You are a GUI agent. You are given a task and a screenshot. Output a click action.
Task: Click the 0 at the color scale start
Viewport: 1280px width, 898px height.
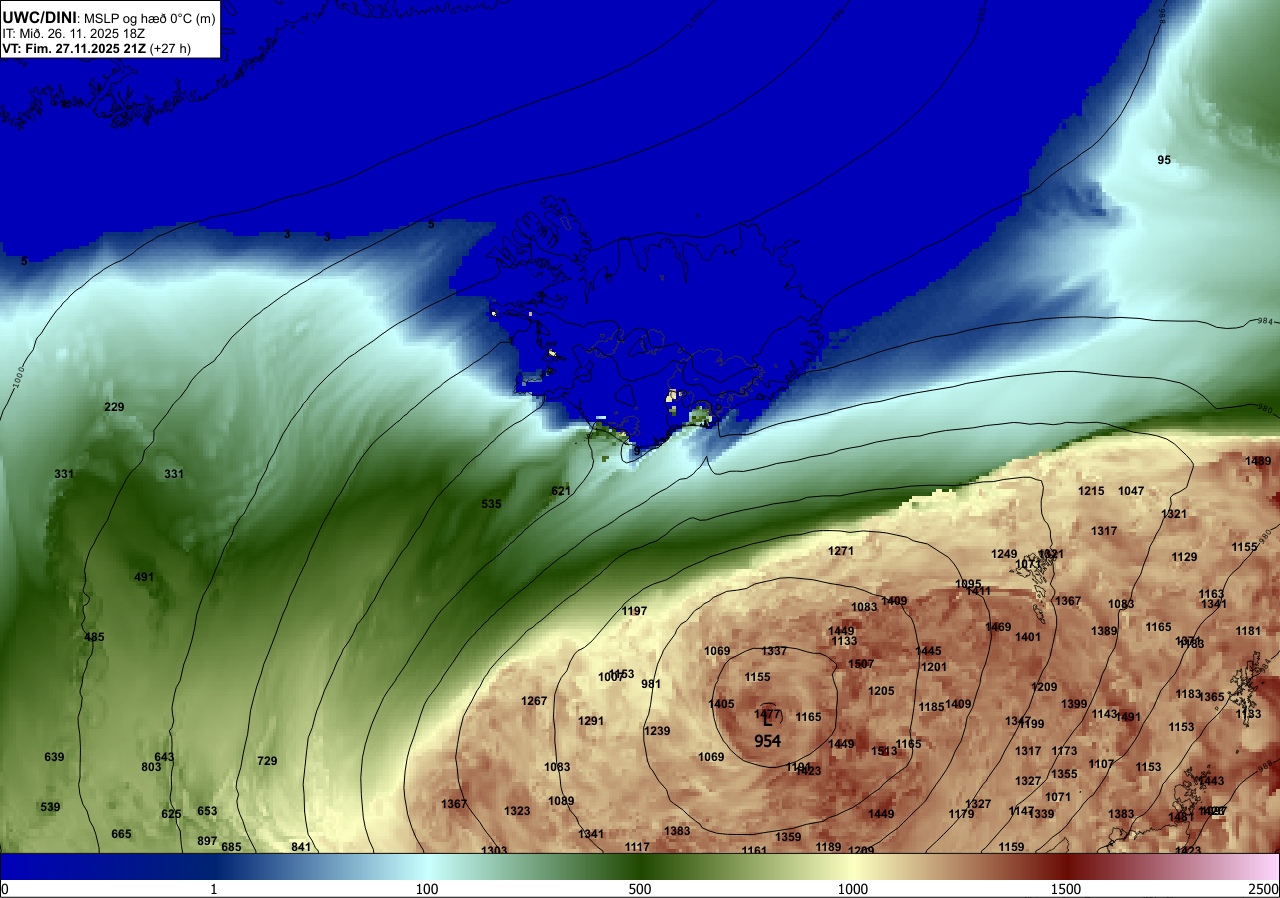coord(5,889)
